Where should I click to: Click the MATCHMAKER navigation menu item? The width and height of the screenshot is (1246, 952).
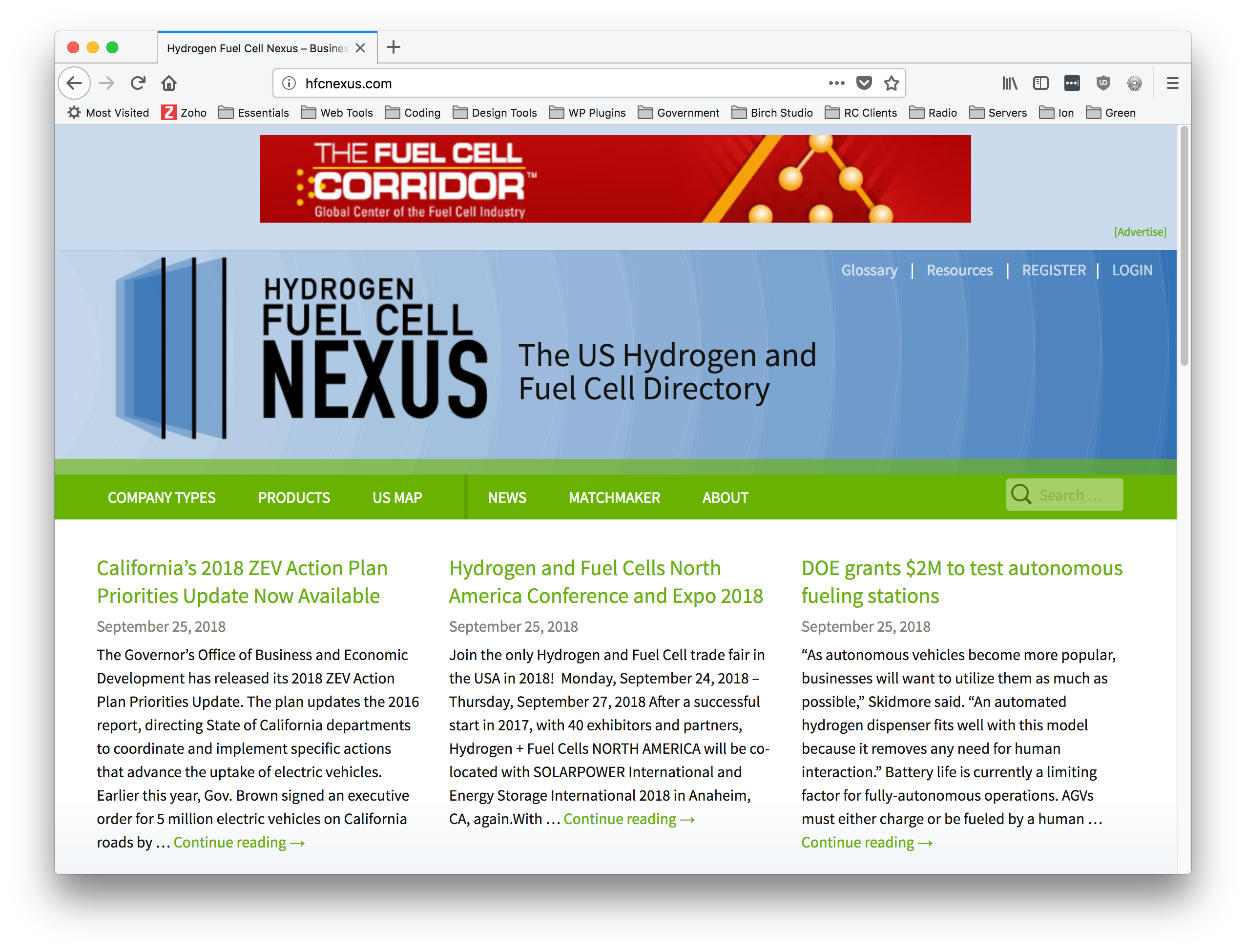613,497
